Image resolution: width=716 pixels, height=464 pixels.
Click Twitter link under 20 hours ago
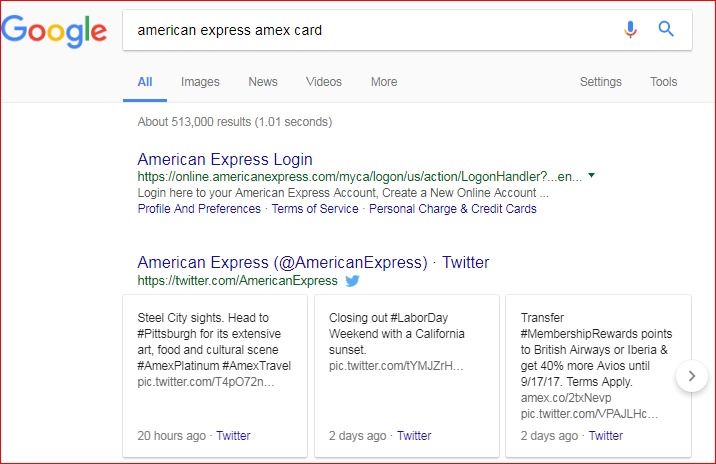(233, 436)
